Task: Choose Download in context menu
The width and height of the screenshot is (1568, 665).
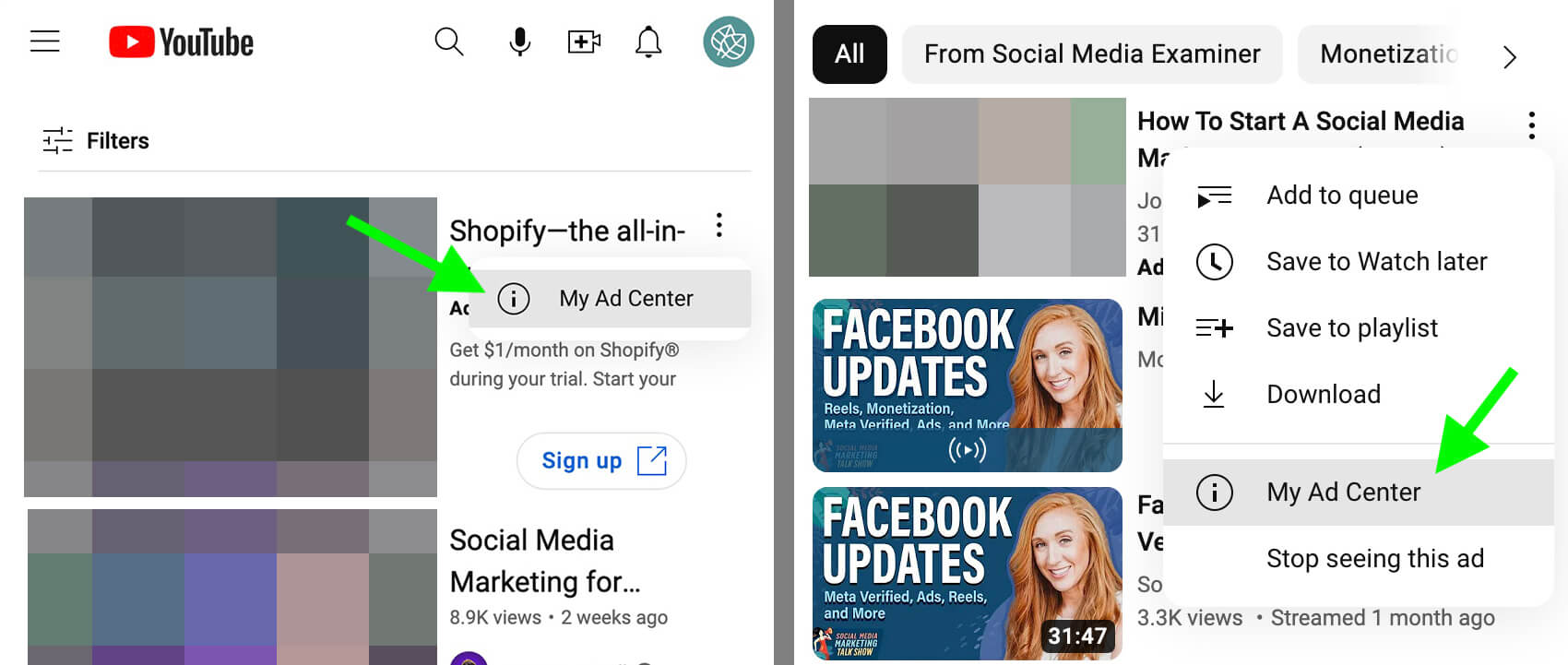Action: (x=1359, y=395)
